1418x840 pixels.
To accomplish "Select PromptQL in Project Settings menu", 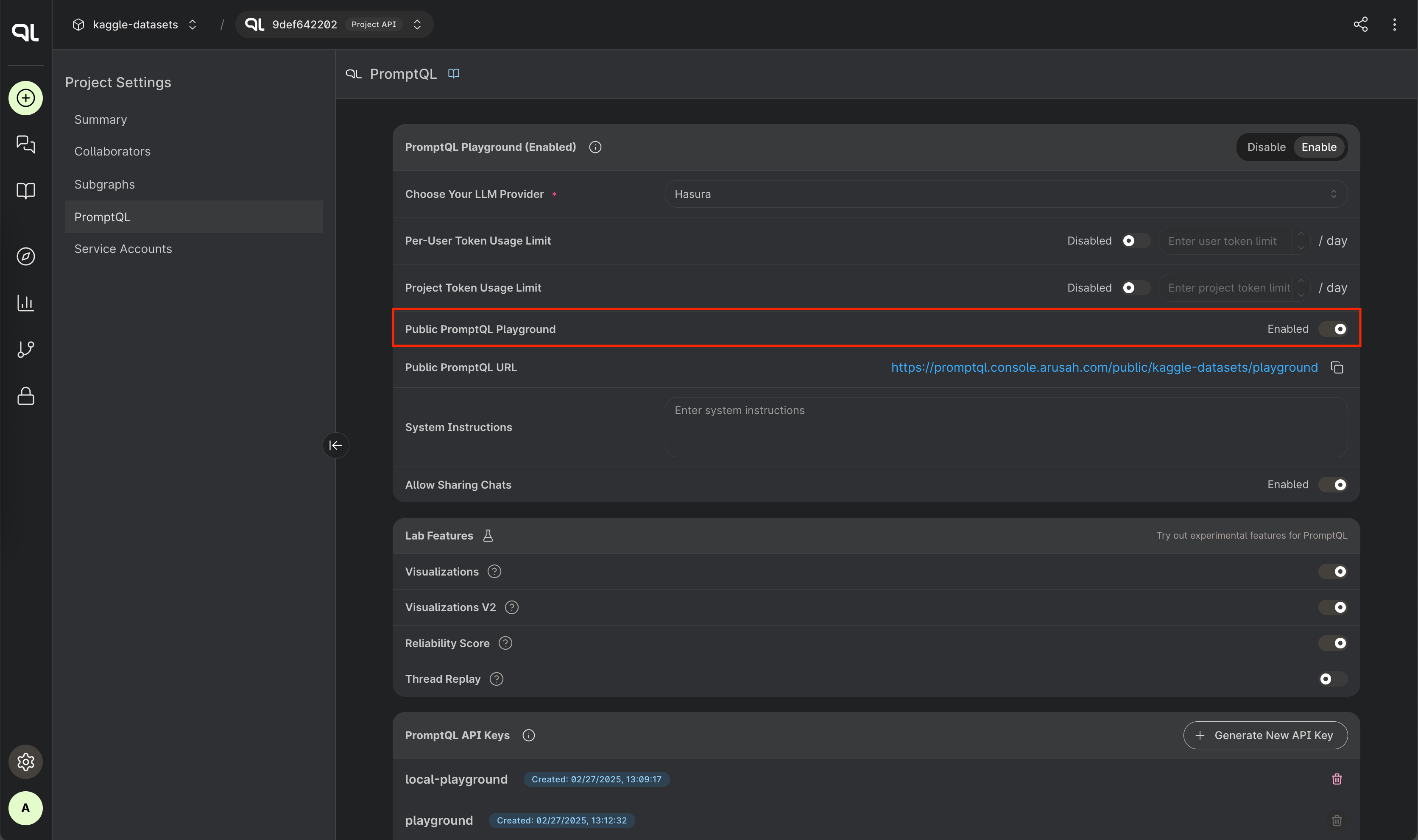I will coord(194,217).
